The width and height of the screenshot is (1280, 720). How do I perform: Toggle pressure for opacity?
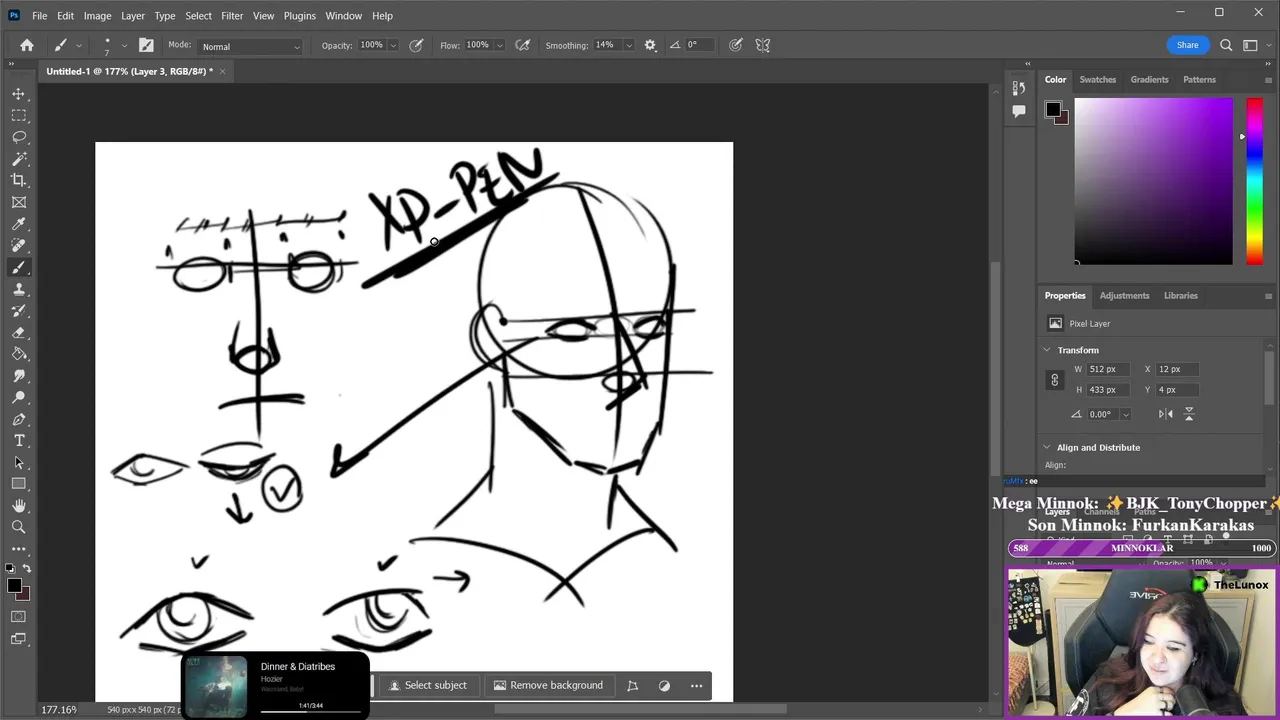(416, 45)
